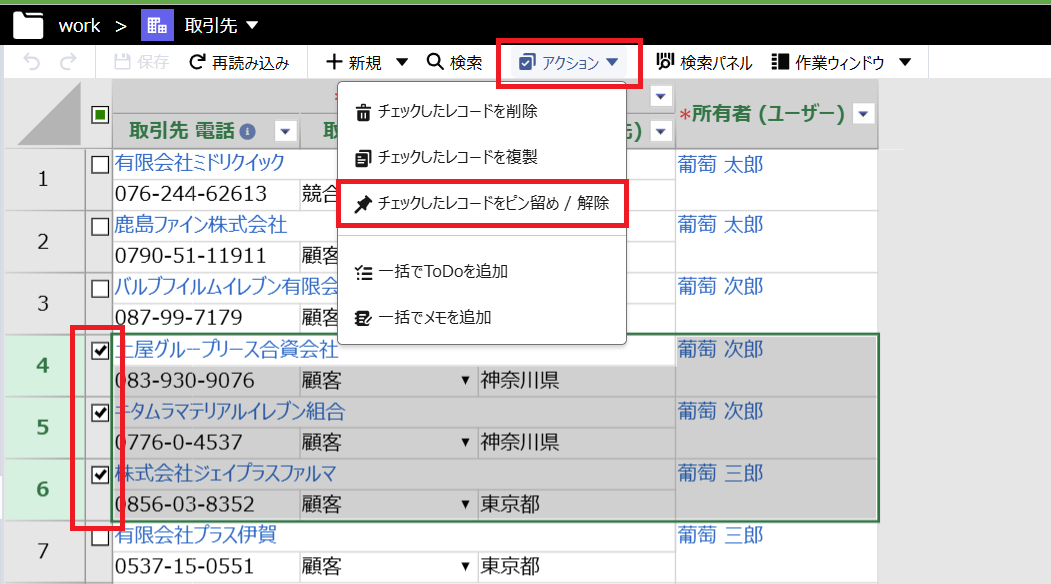Click the work folder icon
The width and height of the screenshot is (1051, 584).
pos(28,25)
